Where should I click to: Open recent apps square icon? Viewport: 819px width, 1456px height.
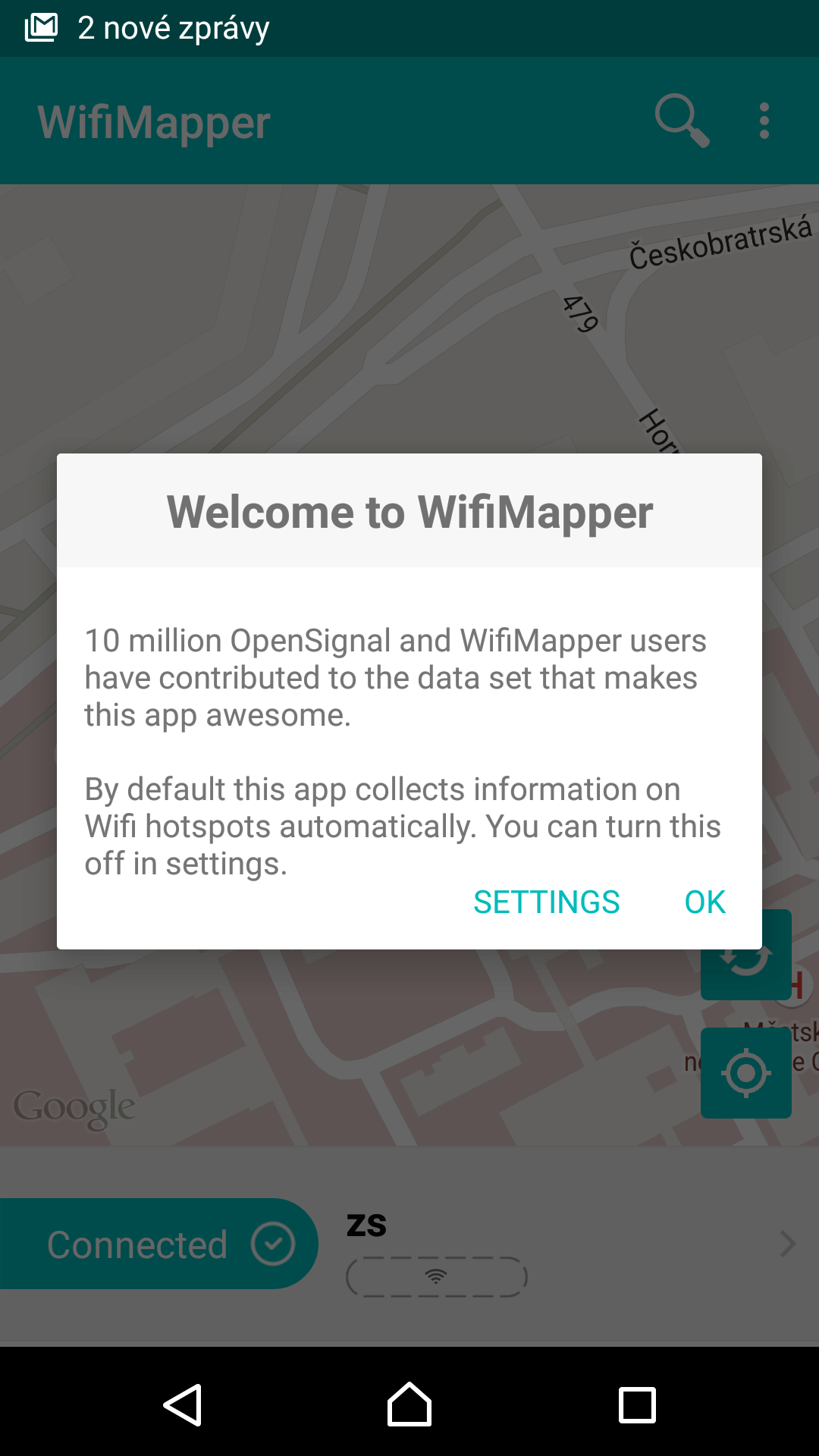(637, 1405)
